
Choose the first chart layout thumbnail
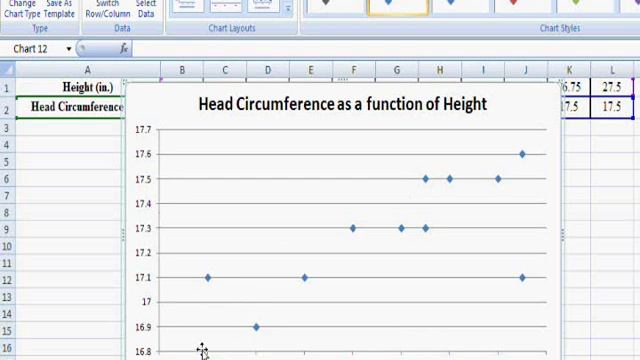coord(187,6)
